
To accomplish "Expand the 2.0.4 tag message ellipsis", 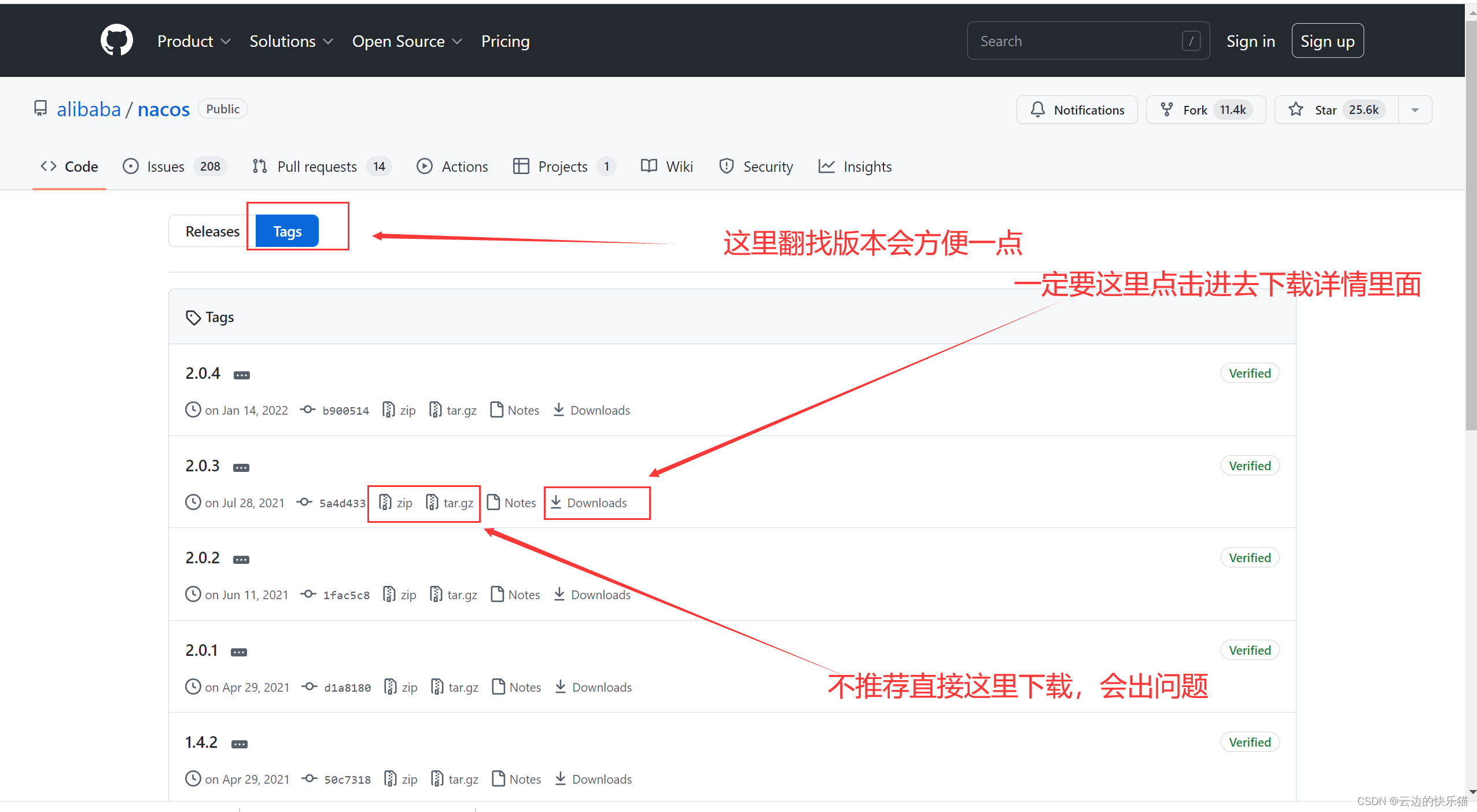I will point(242,375).
